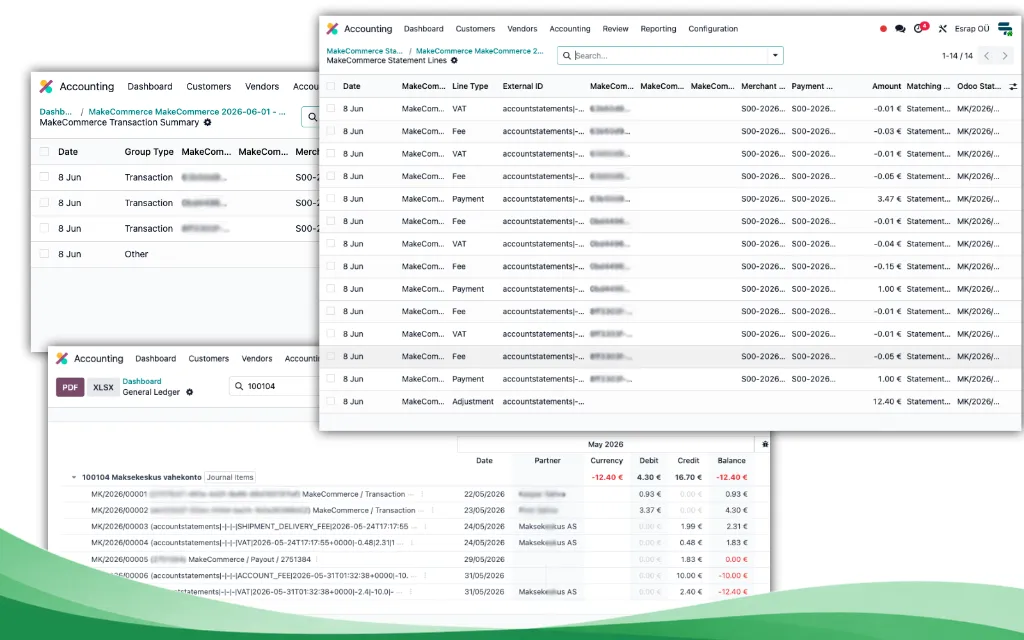Click the magnifier icon in Transaction Summary window
1024x640 pixels.
click(x=312, y=117)
